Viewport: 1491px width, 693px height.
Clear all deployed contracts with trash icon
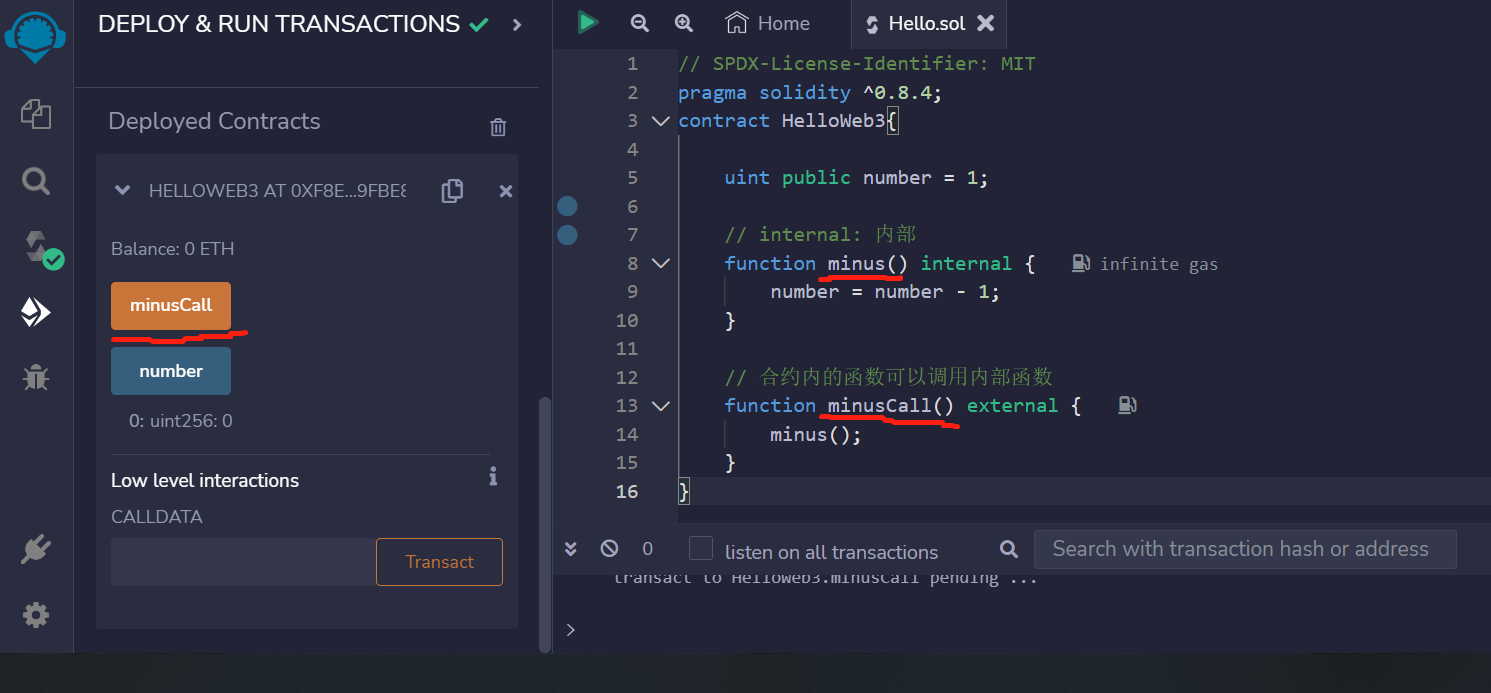click(x=498, y=127)
